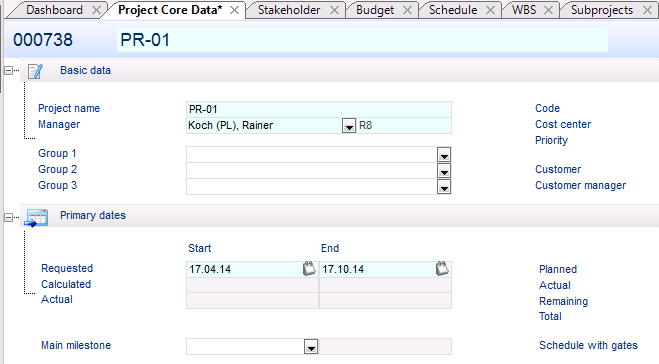Collapse the Primary dates section
The height and width of the screenshot is (364, 659).
(8, 217)
